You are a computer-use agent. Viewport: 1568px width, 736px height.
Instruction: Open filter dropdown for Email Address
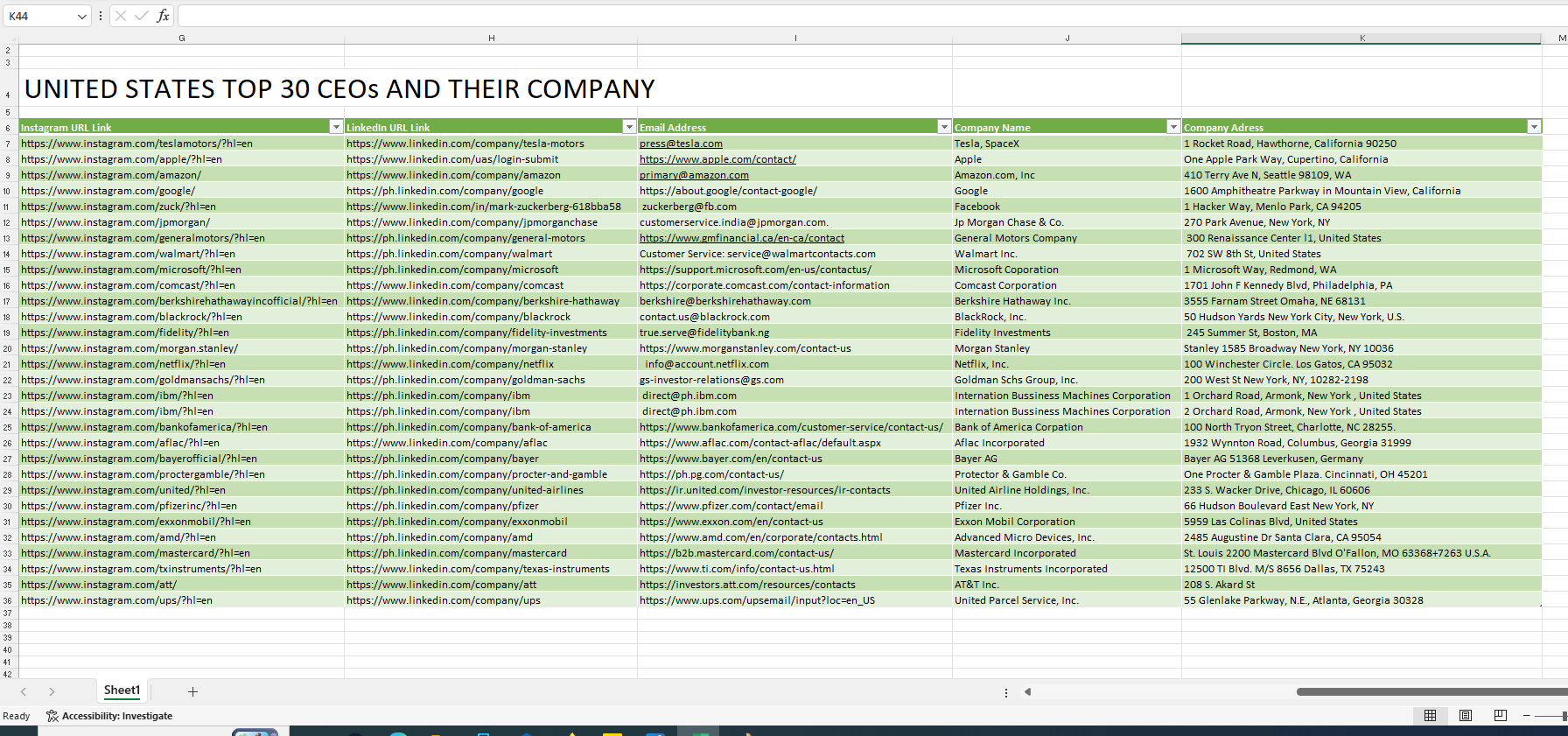943,127
